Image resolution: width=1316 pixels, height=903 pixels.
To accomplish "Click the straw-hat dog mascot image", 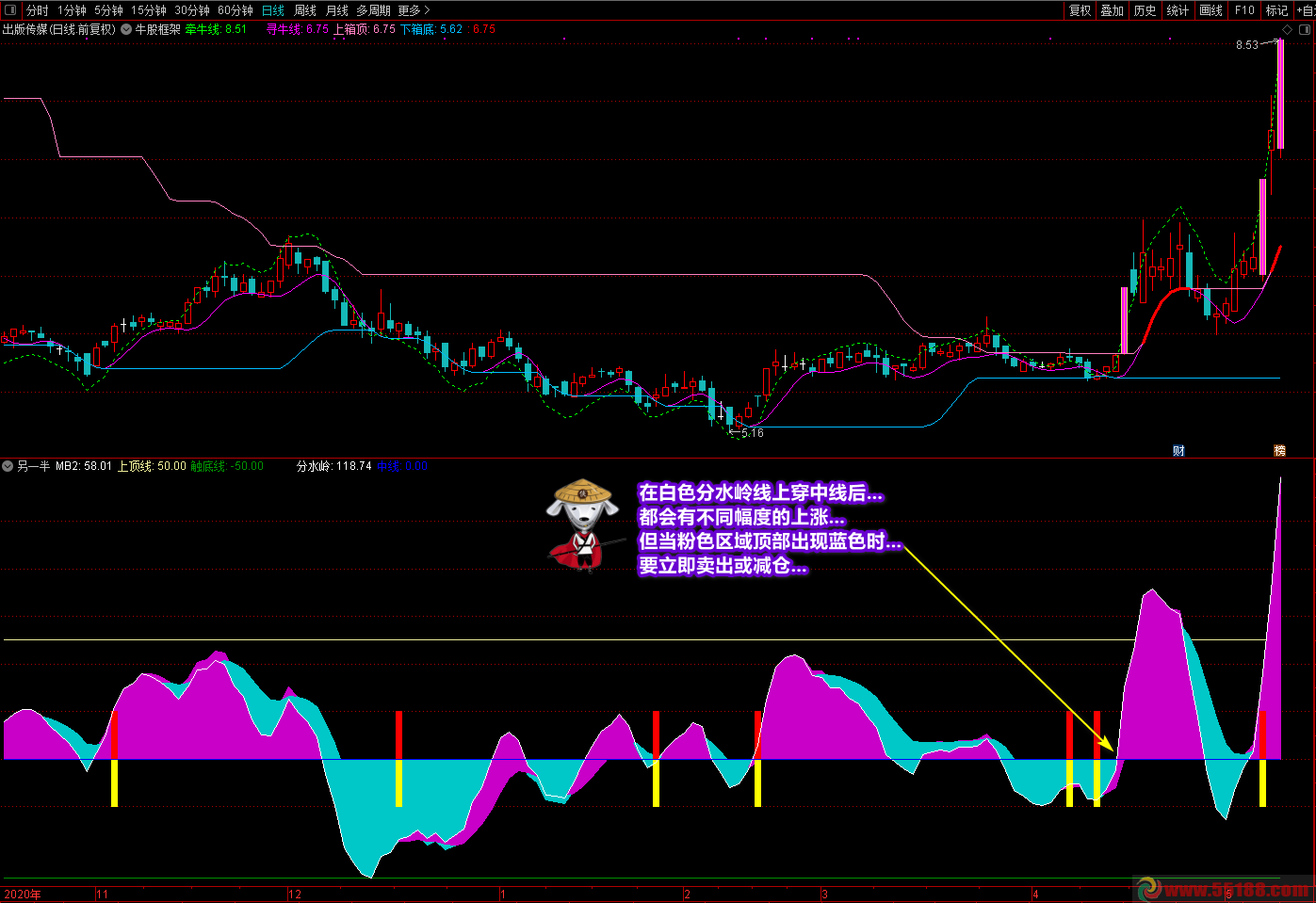I will click(x=582, y=524).
